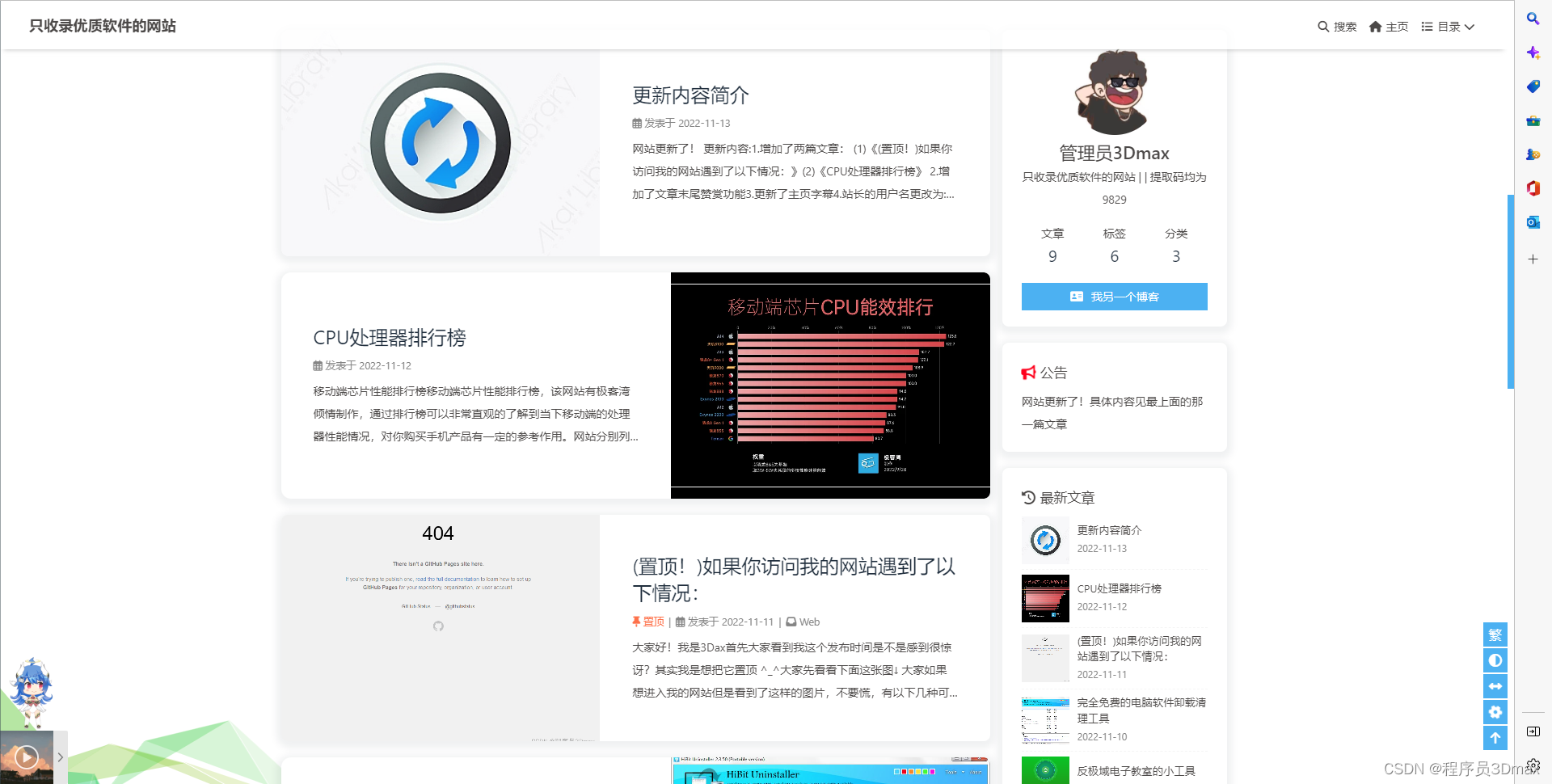Open browser sidebar Outlook icon
Viewport: 1552px width, 784px height.
(x=1533, y=222)
